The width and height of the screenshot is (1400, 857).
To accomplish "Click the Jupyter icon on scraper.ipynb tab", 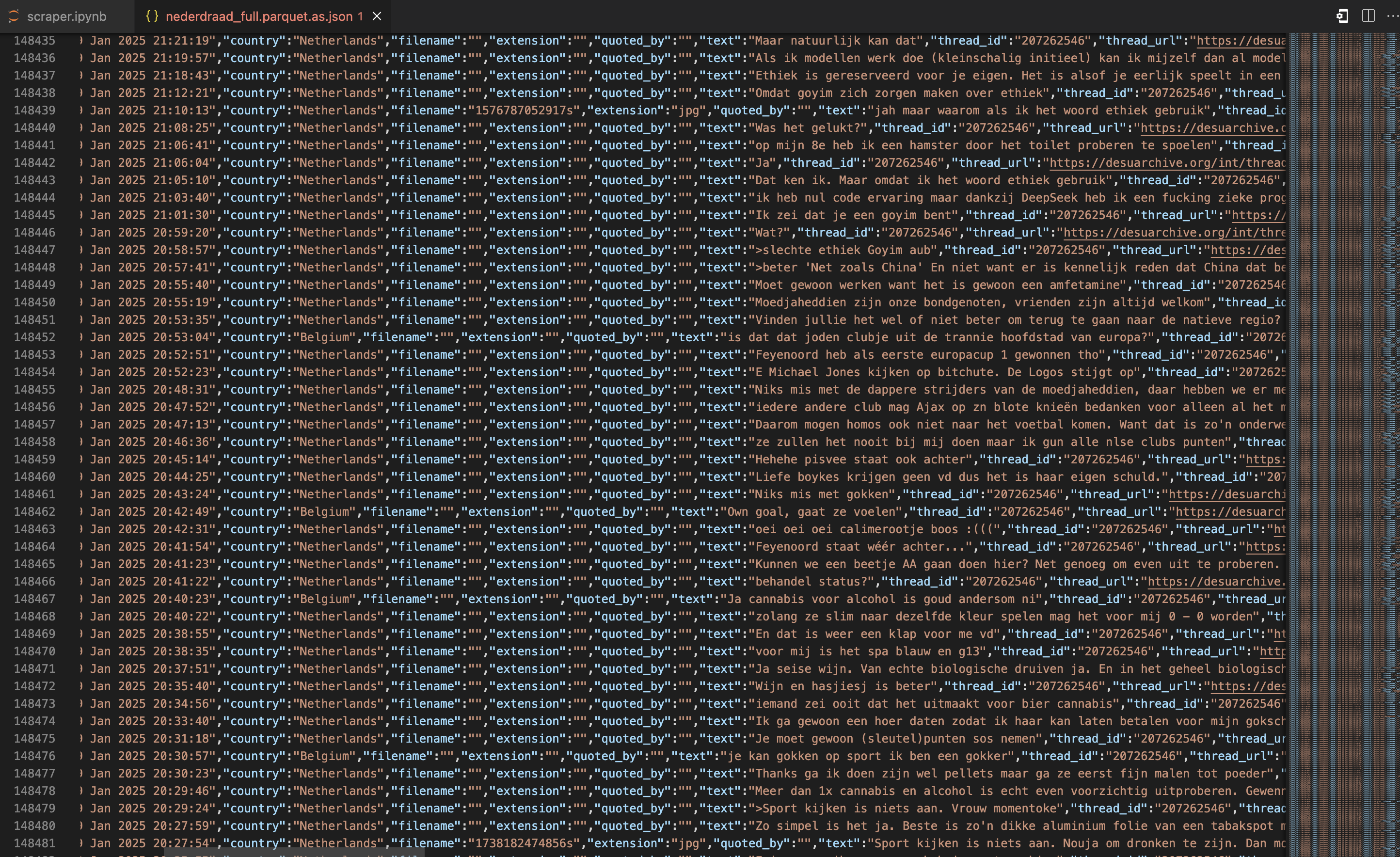I will coord(14,16).
